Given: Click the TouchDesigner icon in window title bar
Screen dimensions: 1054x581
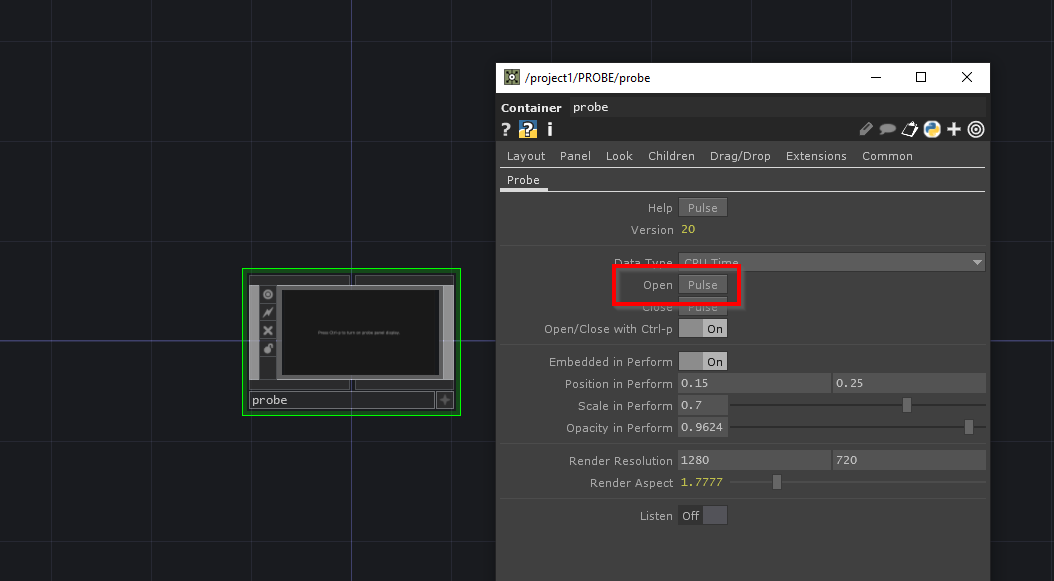Looking at the screenshot, I should pyautogui.click(x=512, y=77).
